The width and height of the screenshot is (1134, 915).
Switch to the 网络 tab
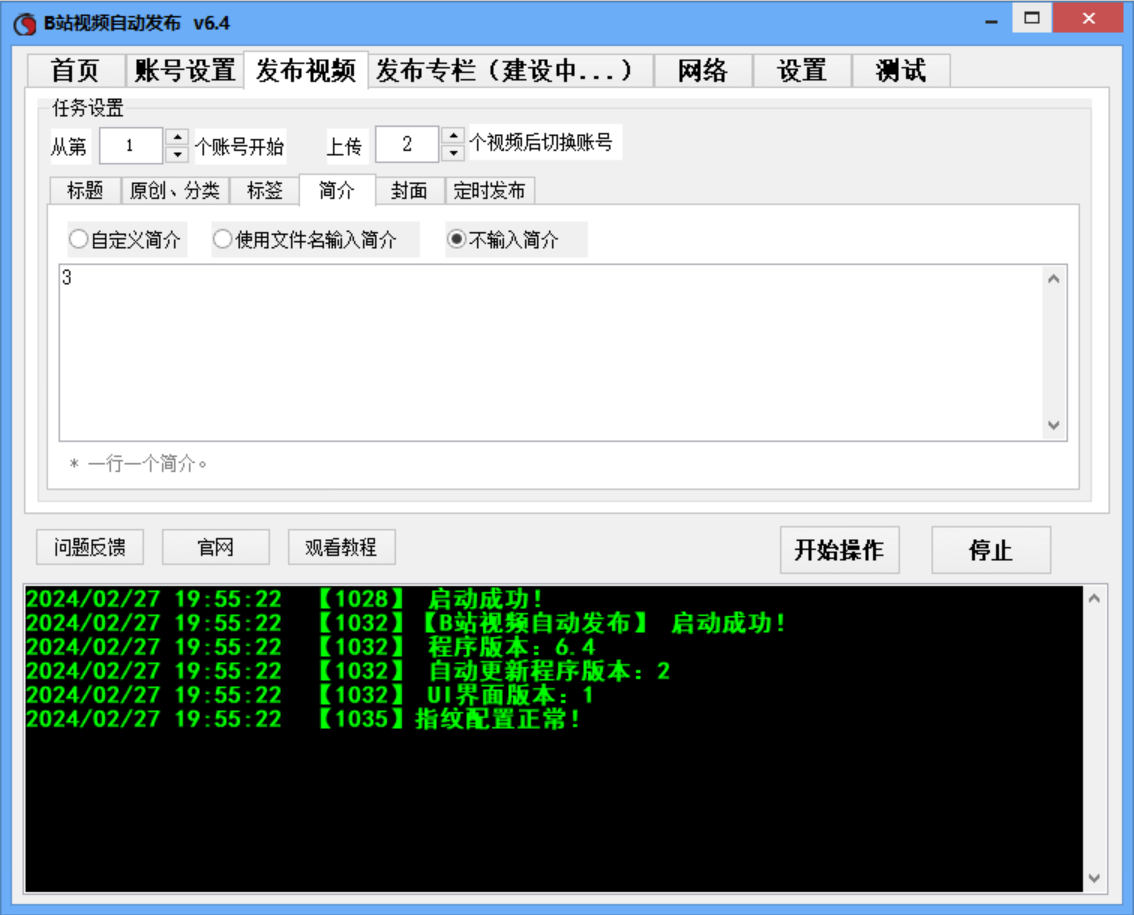click(x=702, y=70)
